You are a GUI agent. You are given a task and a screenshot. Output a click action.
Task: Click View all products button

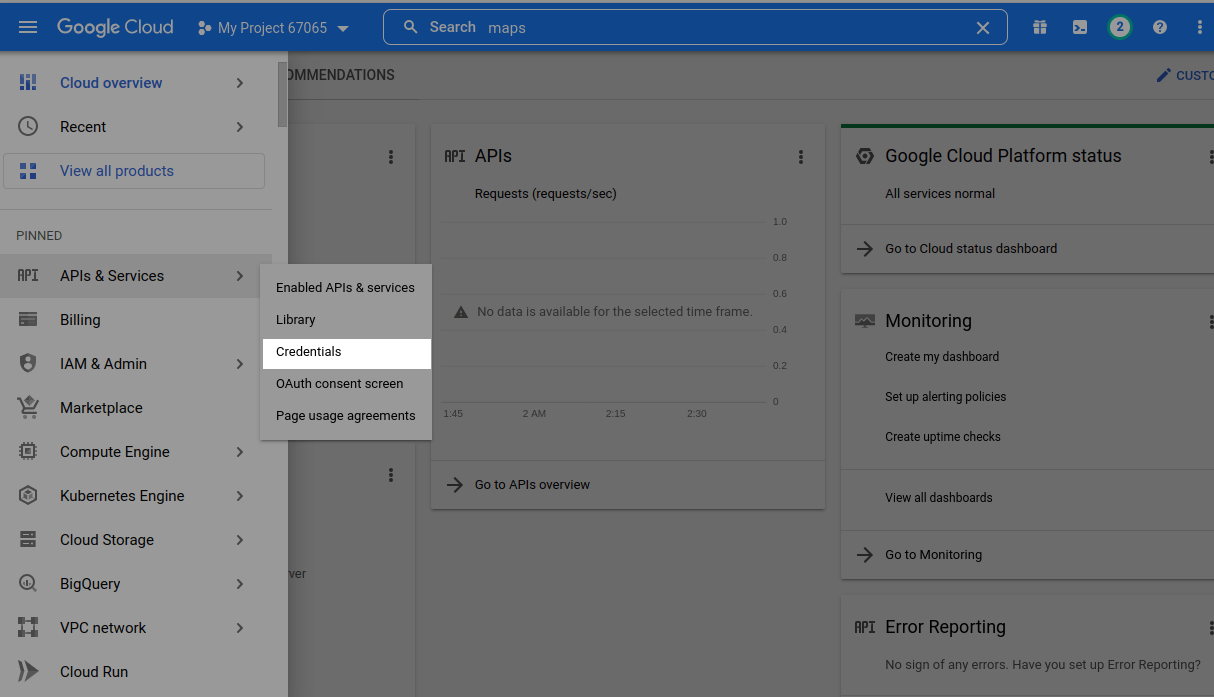point(134,171)
